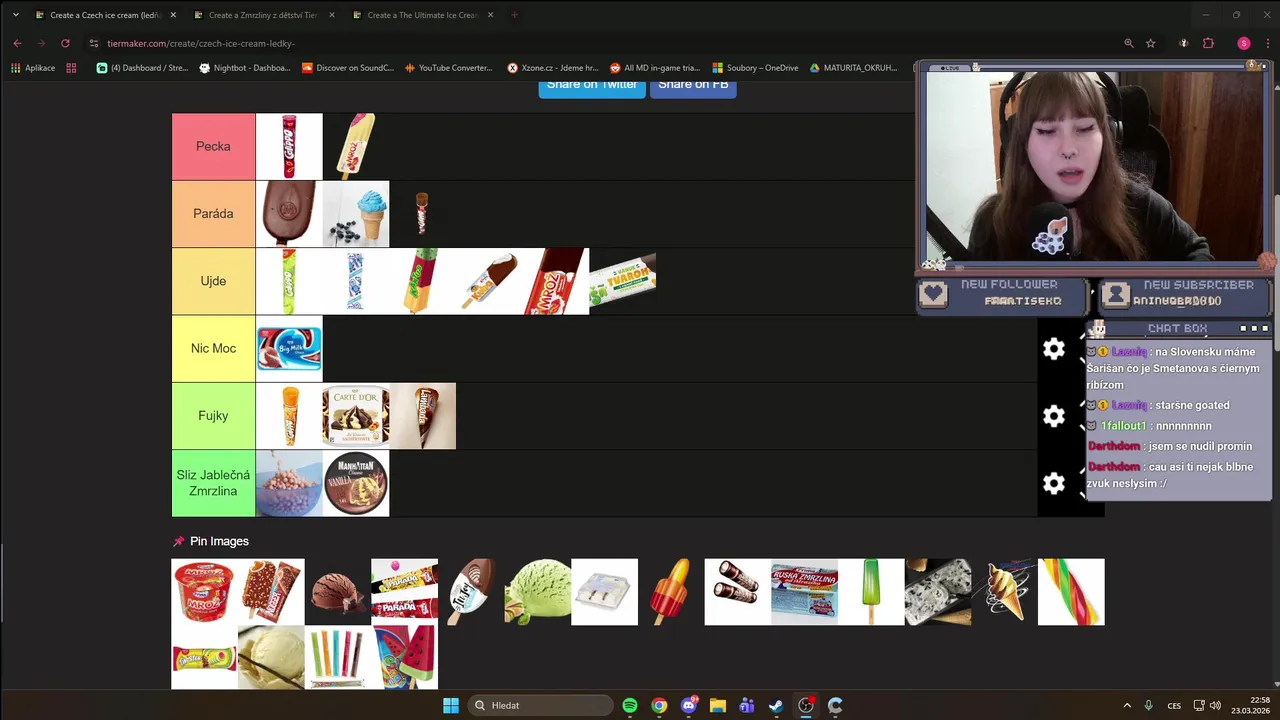Pick the vanilla scoop image
The height and width of the screenshot is (720, 1280).
click(271, 657)
